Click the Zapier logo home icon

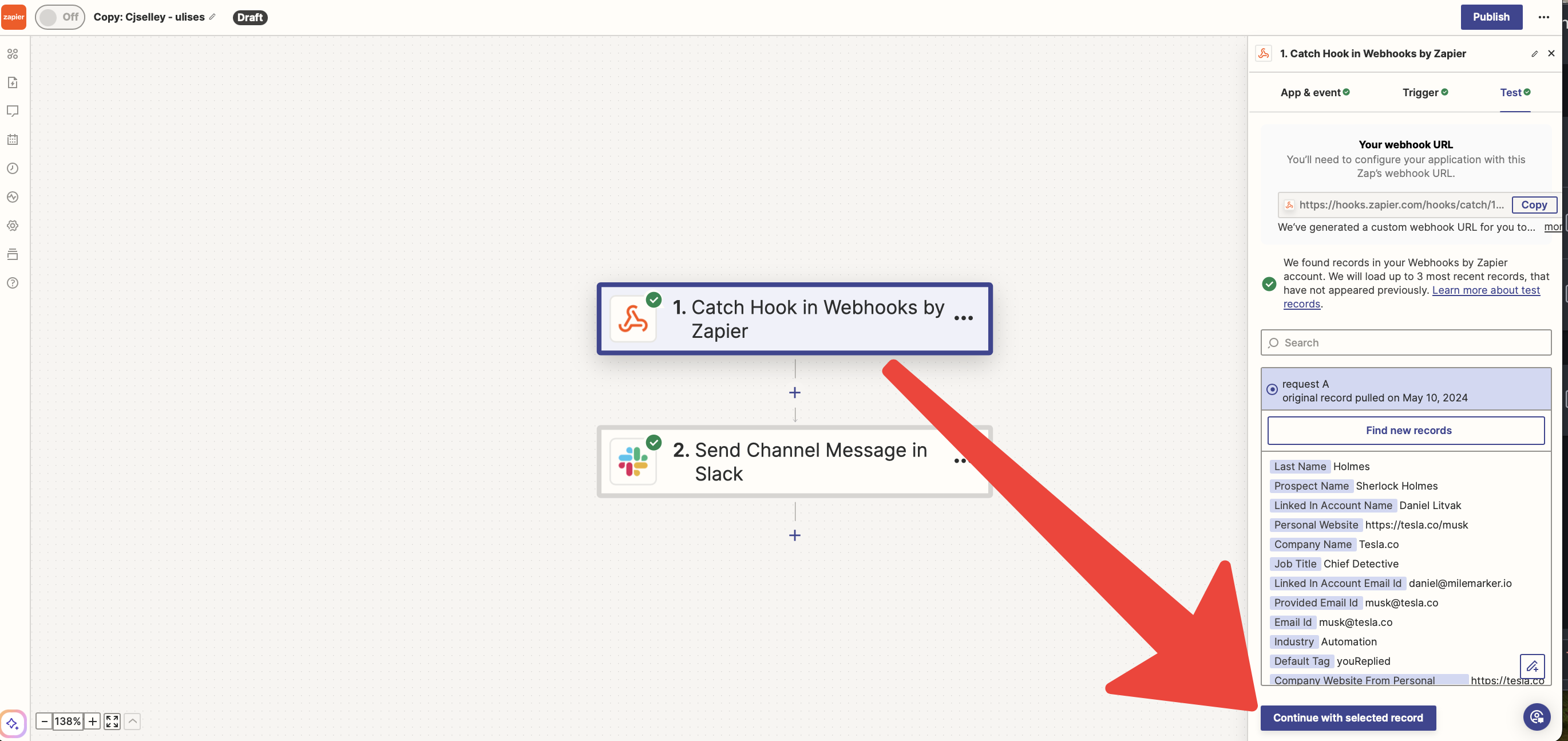[x=13, y=17]
